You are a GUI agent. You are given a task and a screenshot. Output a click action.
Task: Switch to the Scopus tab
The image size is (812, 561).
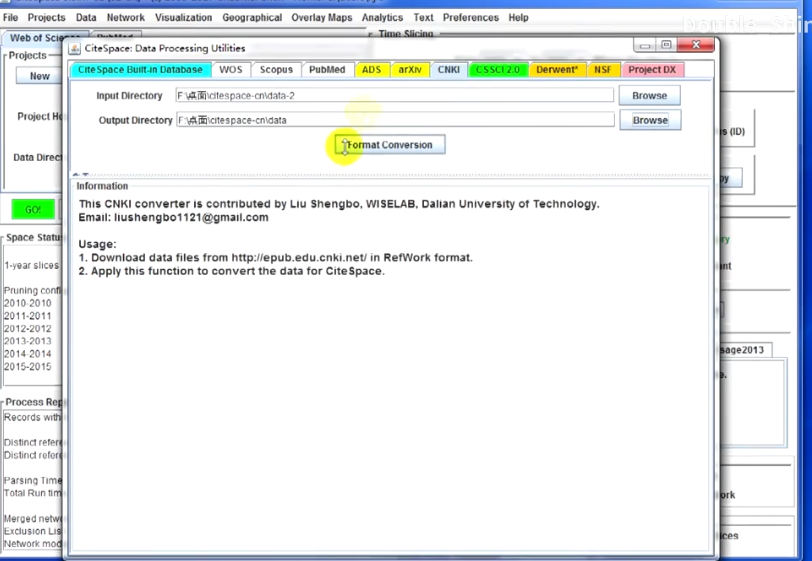click(276, 70)
